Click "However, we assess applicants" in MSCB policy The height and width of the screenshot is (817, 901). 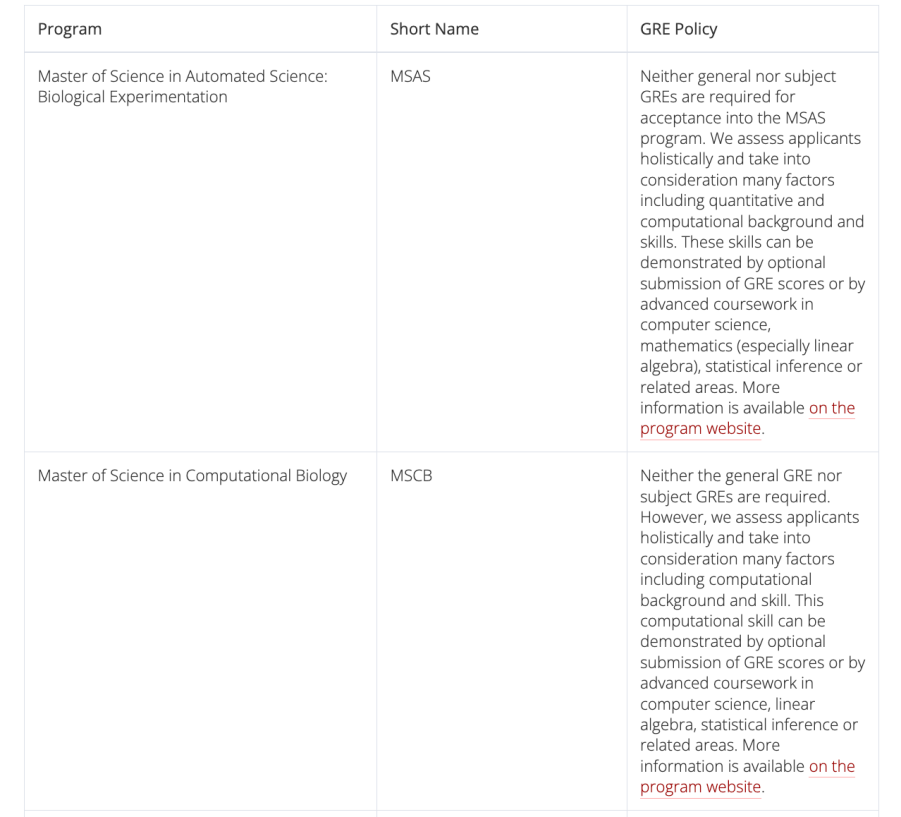tap(749, 517)
